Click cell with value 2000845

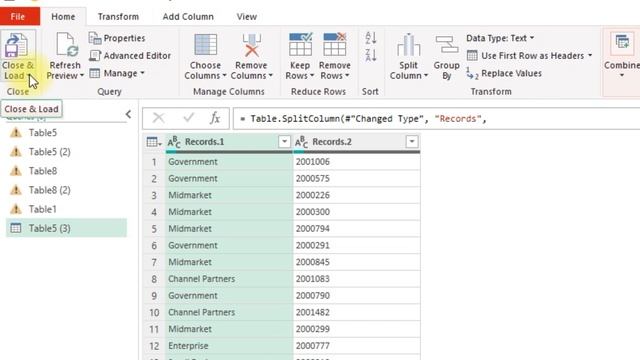pyautogui.click(x=356, y=262)
